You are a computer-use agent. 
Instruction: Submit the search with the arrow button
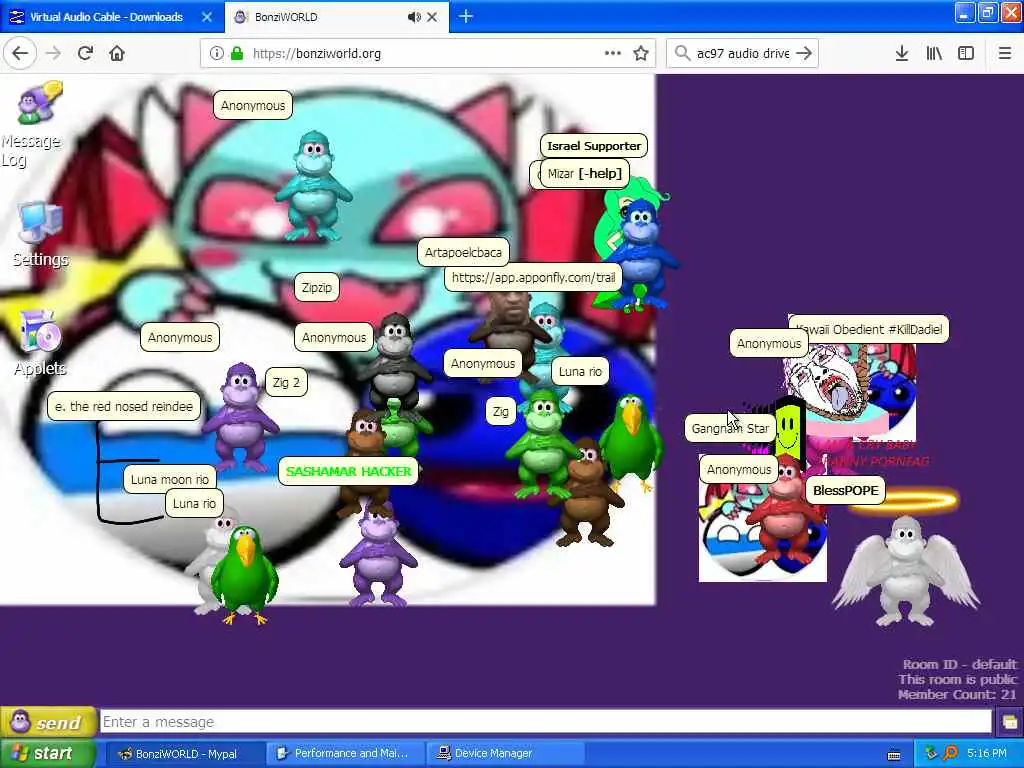(805, 54)
